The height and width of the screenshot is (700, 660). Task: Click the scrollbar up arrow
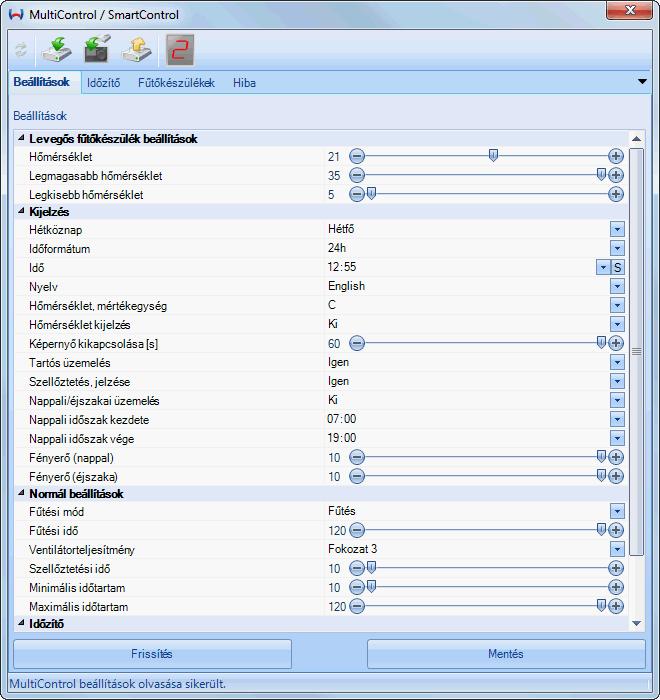point(637,139)
